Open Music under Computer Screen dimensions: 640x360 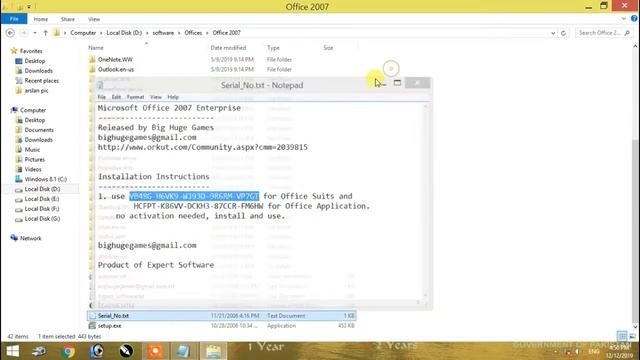pyautogui.click(x=32, y=149)
